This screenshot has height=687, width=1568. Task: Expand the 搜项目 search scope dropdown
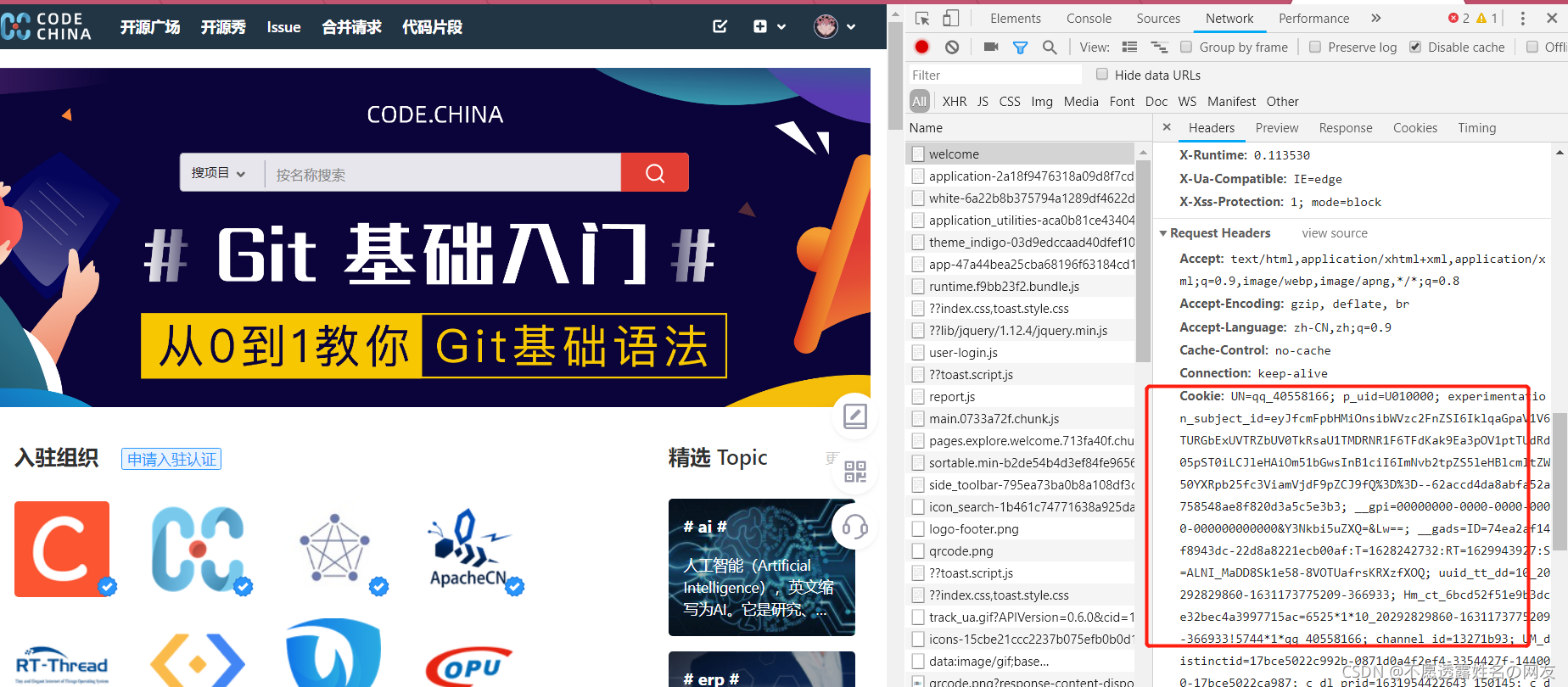(x=219, y=173)
